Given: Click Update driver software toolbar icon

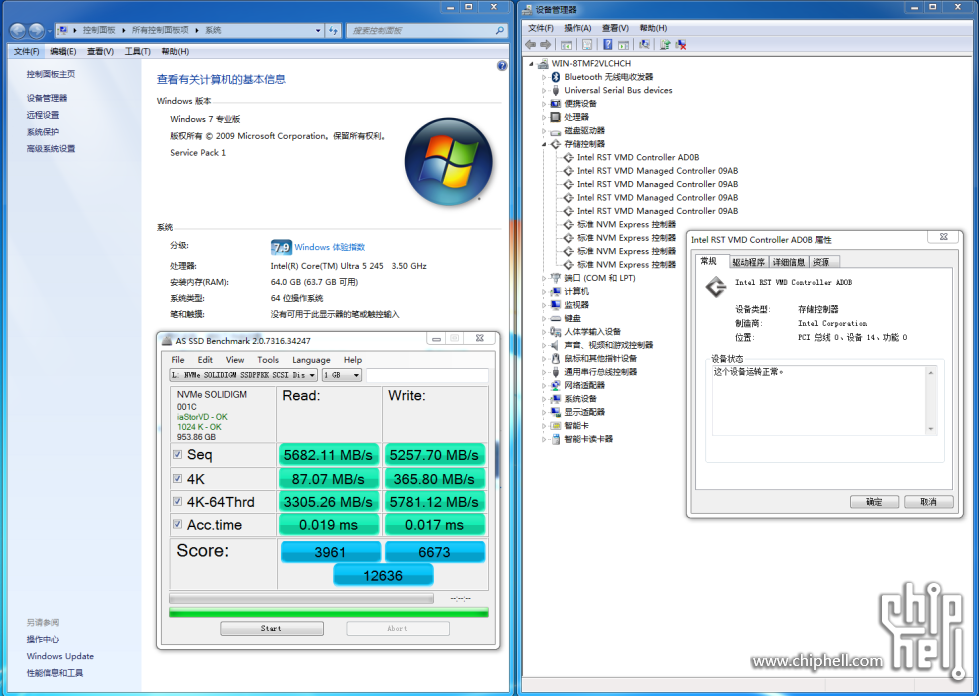Looking at the screenshot, I should [665, 44].
